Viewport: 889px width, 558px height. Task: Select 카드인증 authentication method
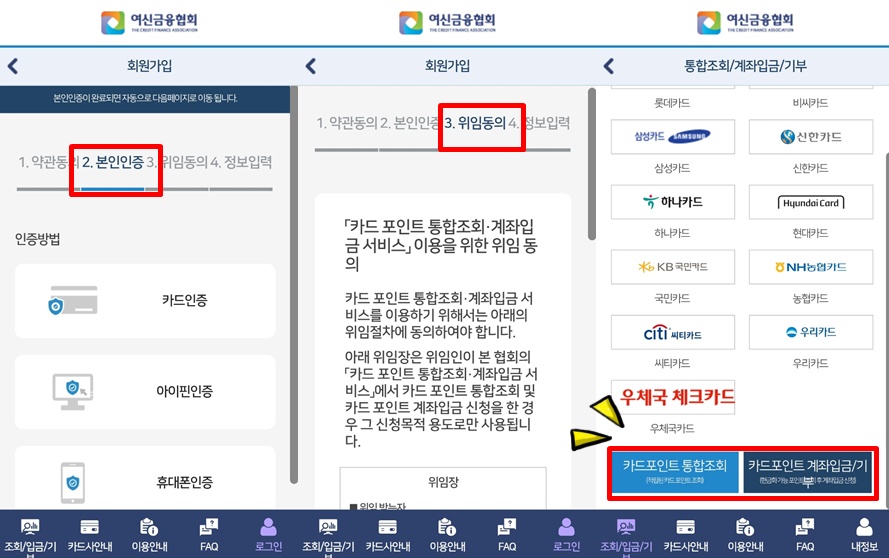tap(145, 301)
